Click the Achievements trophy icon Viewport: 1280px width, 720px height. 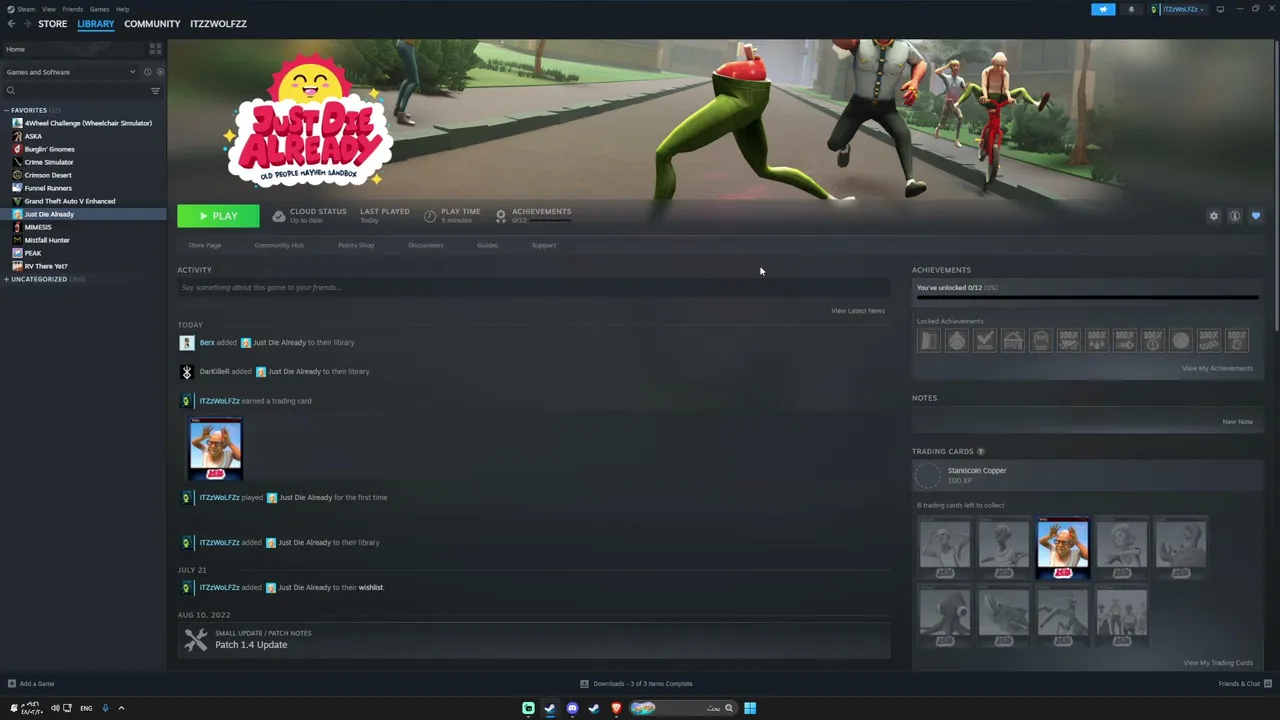(x=501, y=216)
